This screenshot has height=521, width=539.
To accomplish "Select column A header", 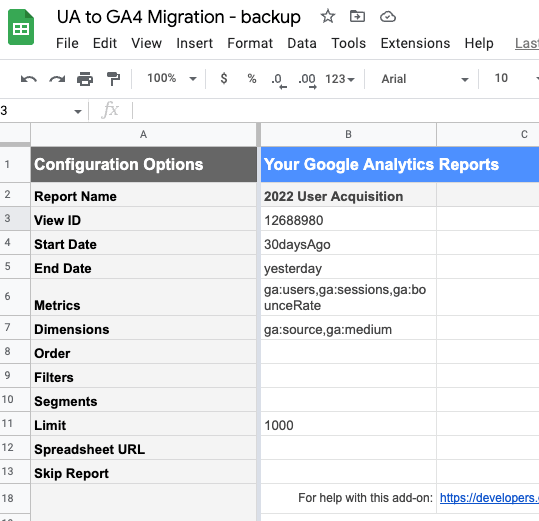I will pos(143,134).
